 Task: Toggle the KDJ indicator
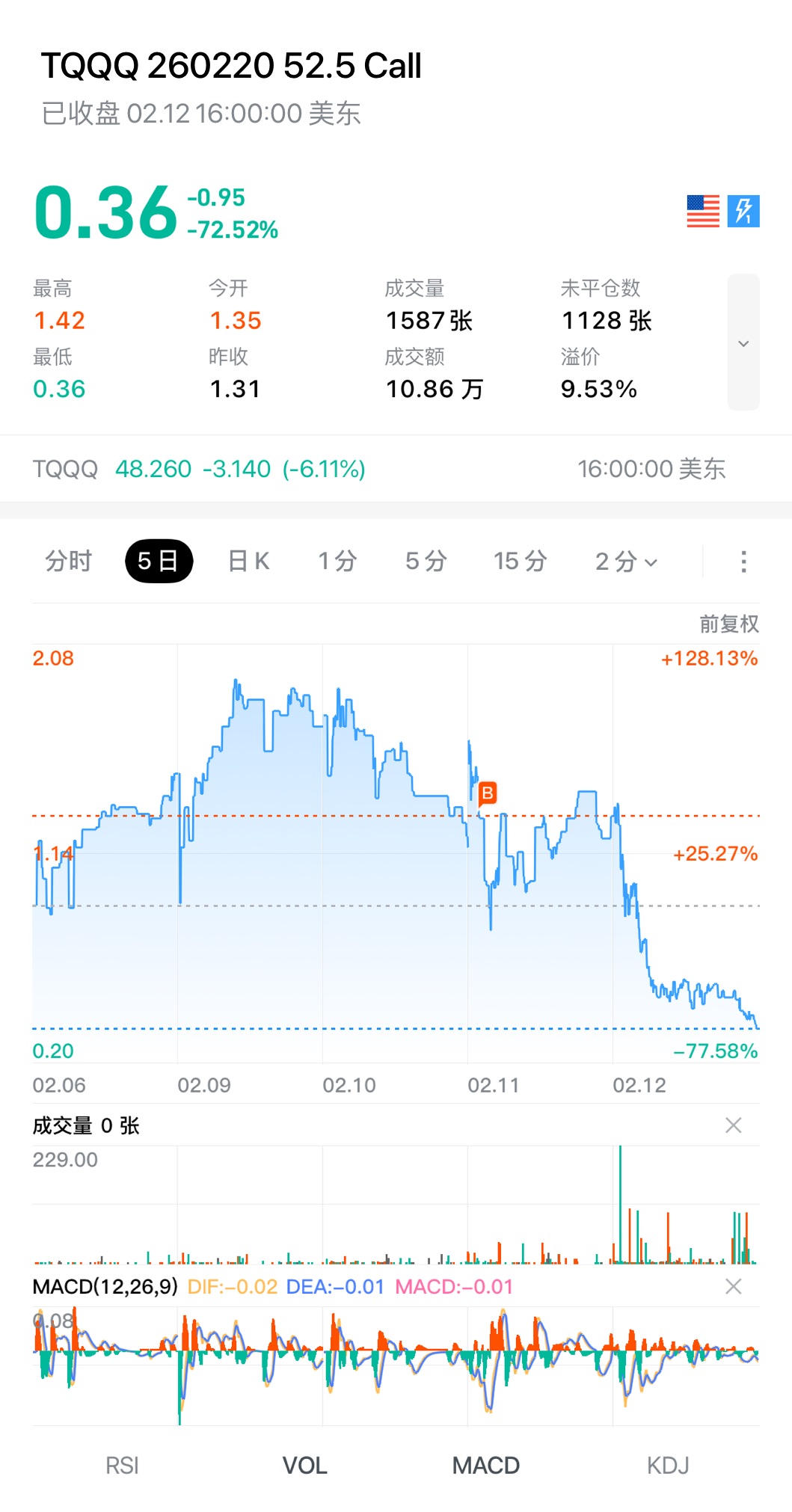668,1465
